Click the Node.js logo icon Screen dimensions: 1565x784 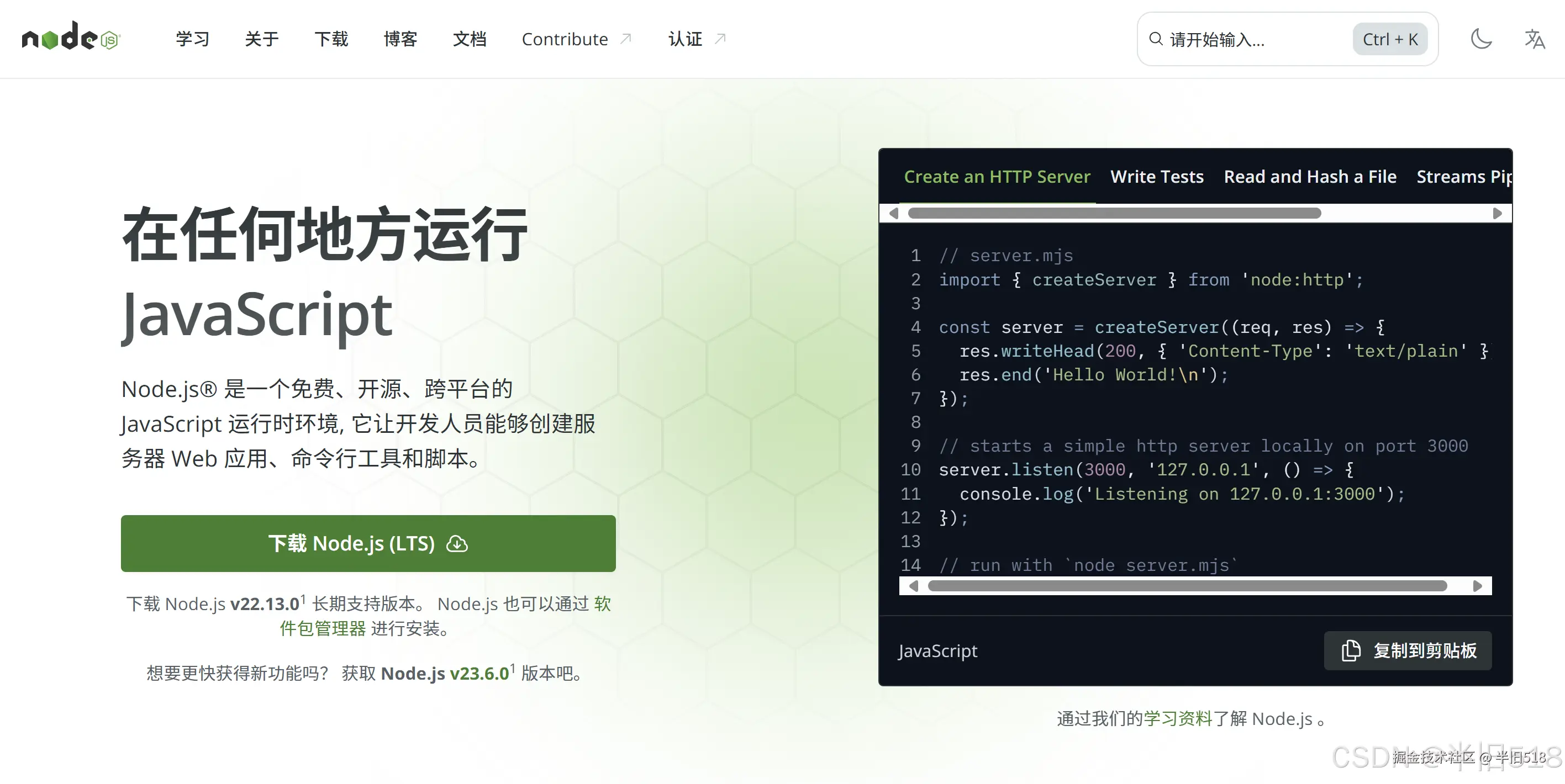click(x=71, y=38)
